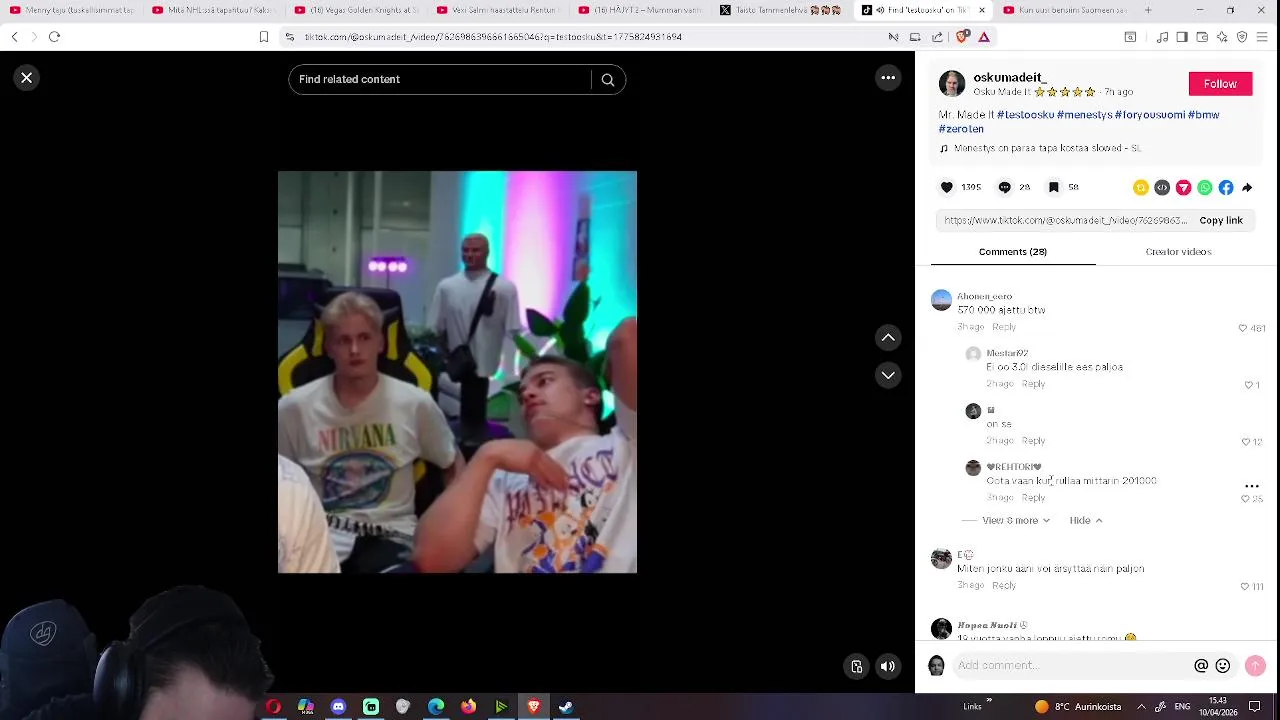Save video with the bookmark icon

[x=1054, y=187]
